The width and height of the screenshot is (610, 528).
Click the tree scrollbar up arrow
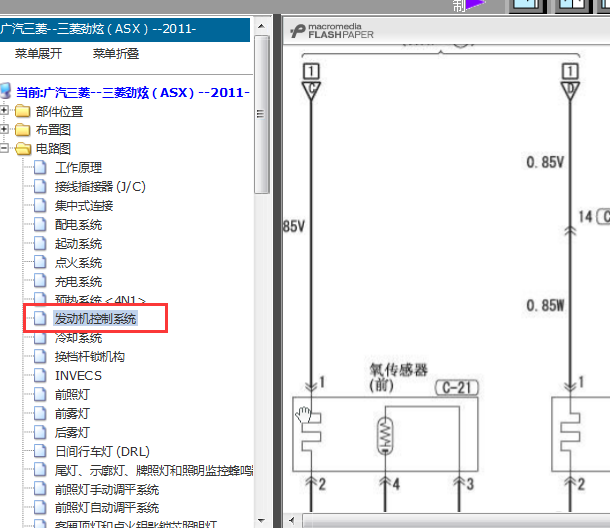(261, 26)
